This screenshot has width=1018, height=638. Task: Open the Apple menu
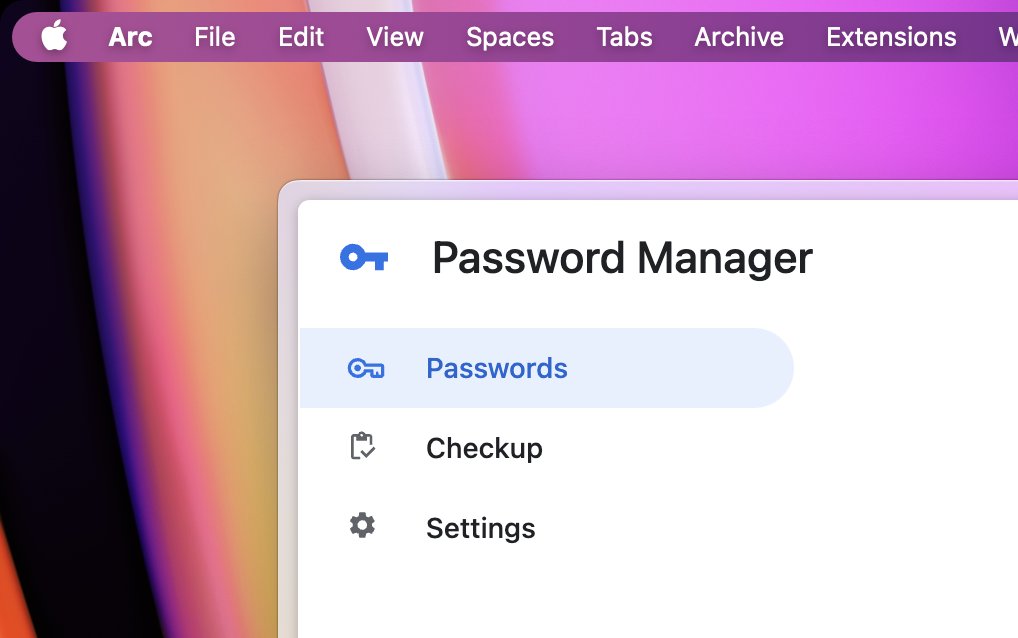pyautogui.click(x=55, y=36)
